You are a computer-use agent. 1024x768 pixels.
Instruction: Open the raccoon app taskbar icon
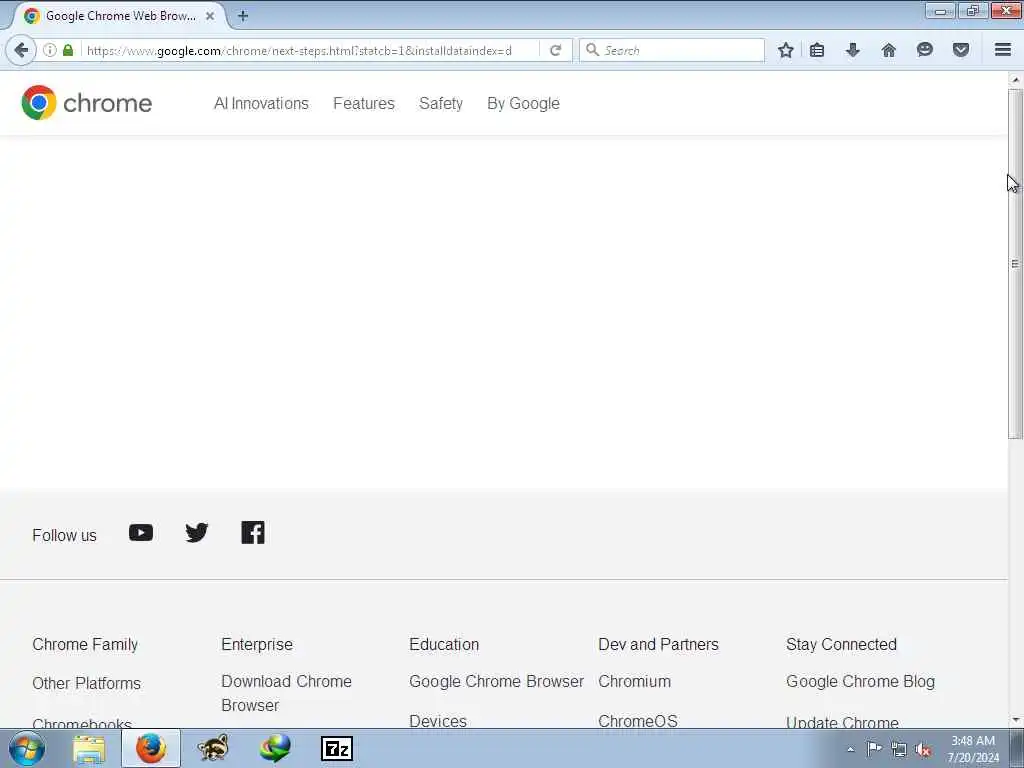coord(213,748)
